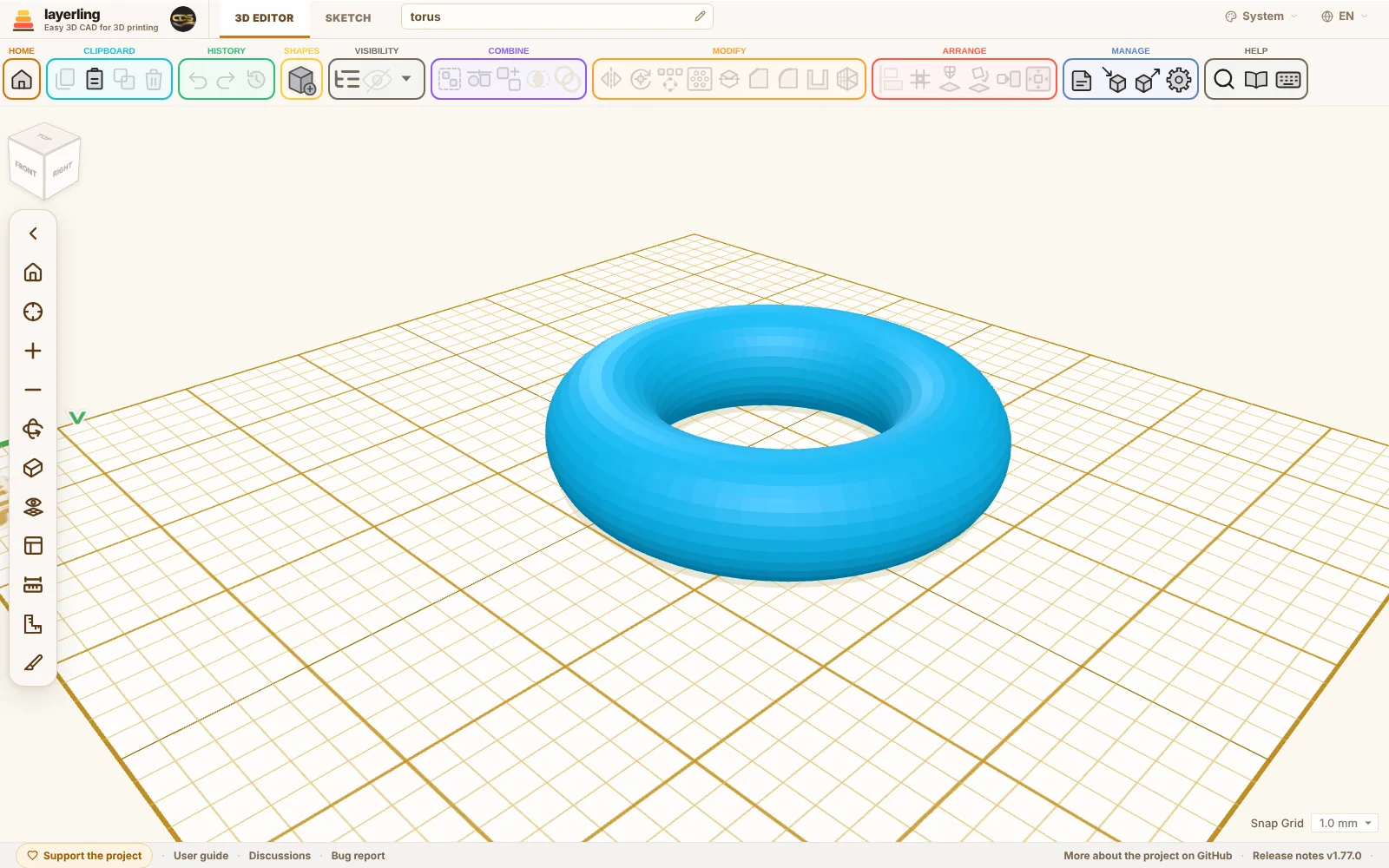
Task: Paste from clipboard using clipboard icon
Action: pyautogui.click(x=95, y=79)
